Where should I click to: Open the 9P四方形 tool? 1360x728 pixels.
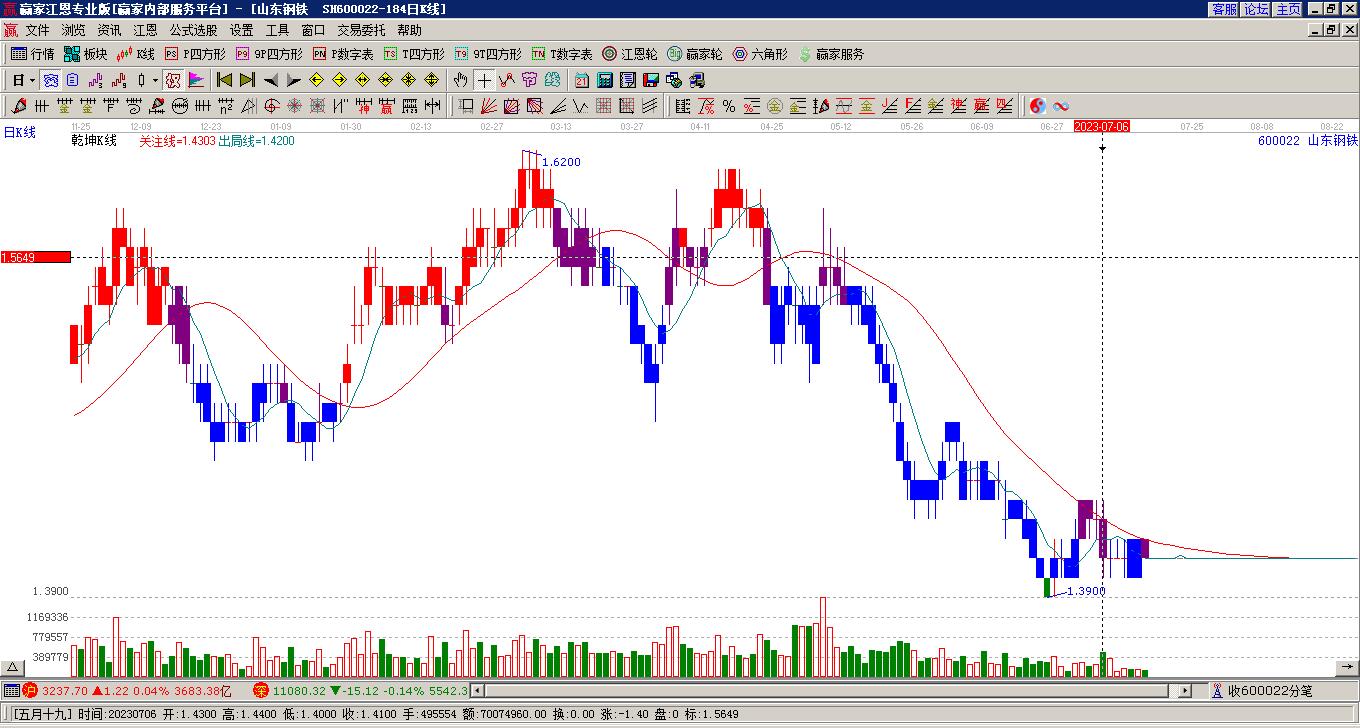coord(269,54)
